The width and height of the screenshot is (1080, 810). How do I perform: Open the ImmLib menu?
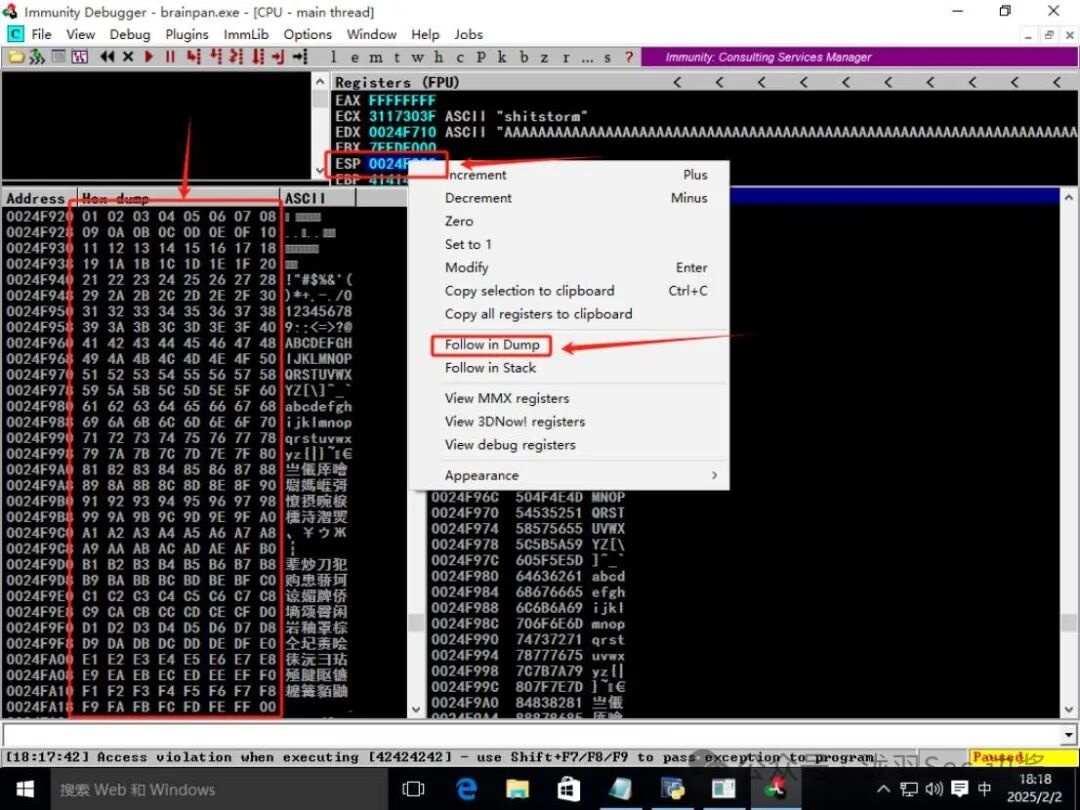pyautogui.click(x=246, y=34)
